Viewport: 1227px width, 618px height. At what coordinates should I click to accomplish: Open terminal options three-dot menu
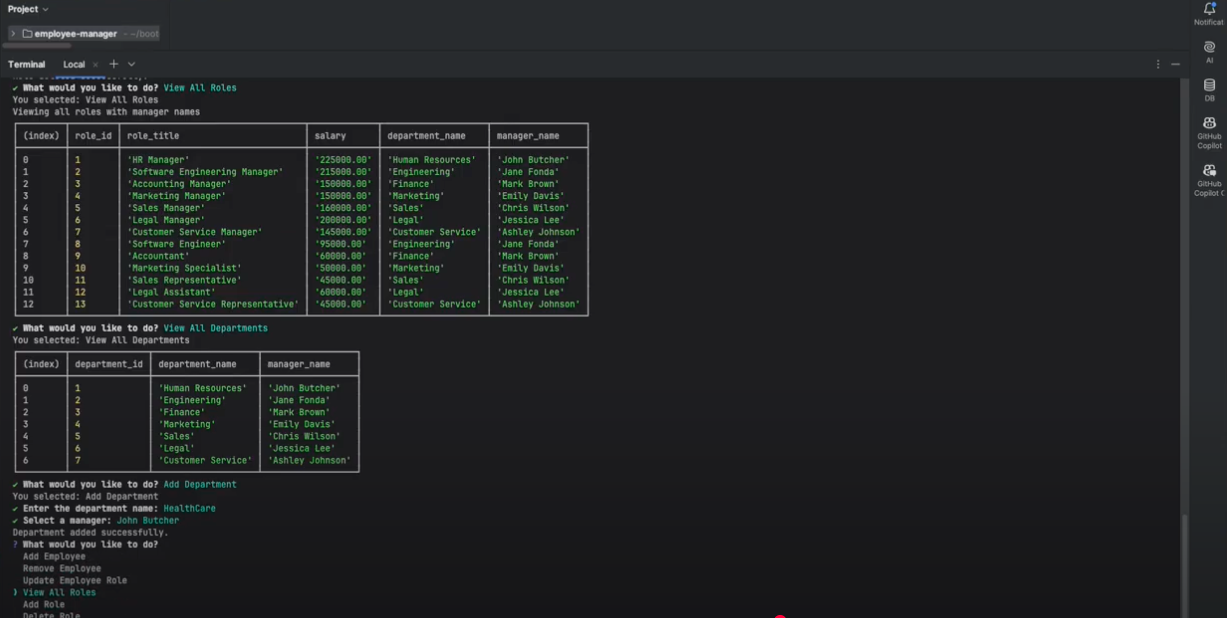coord(1158,64)
